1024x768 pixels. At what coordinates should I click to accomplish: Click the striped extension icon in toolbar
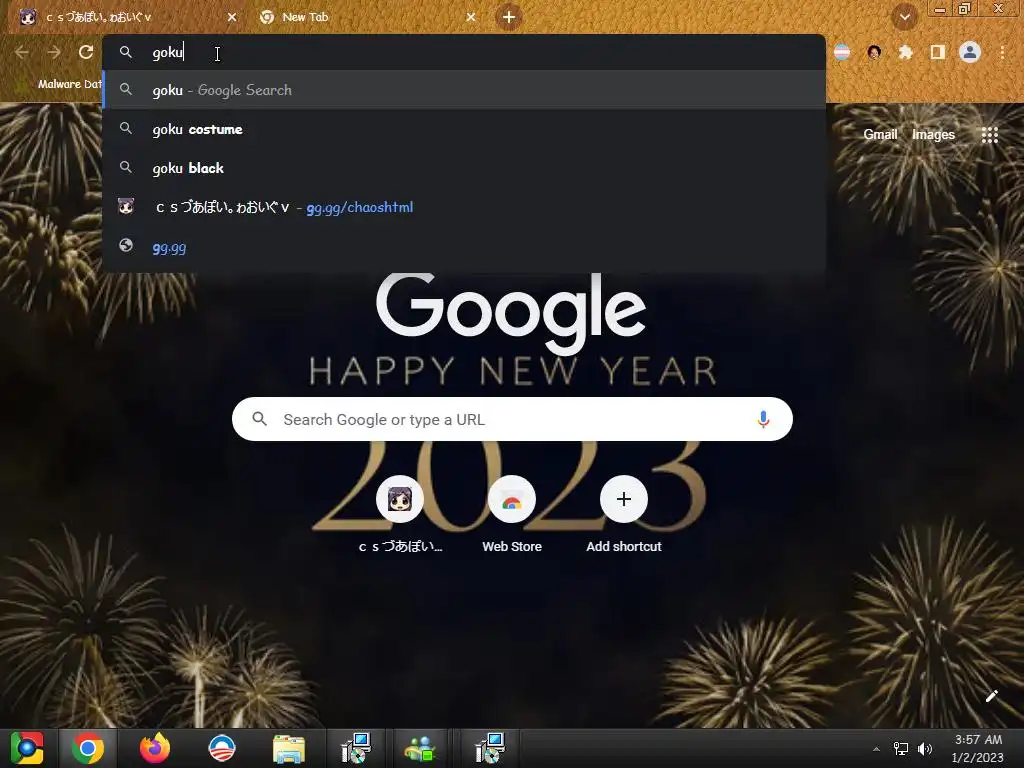point(842,52)
